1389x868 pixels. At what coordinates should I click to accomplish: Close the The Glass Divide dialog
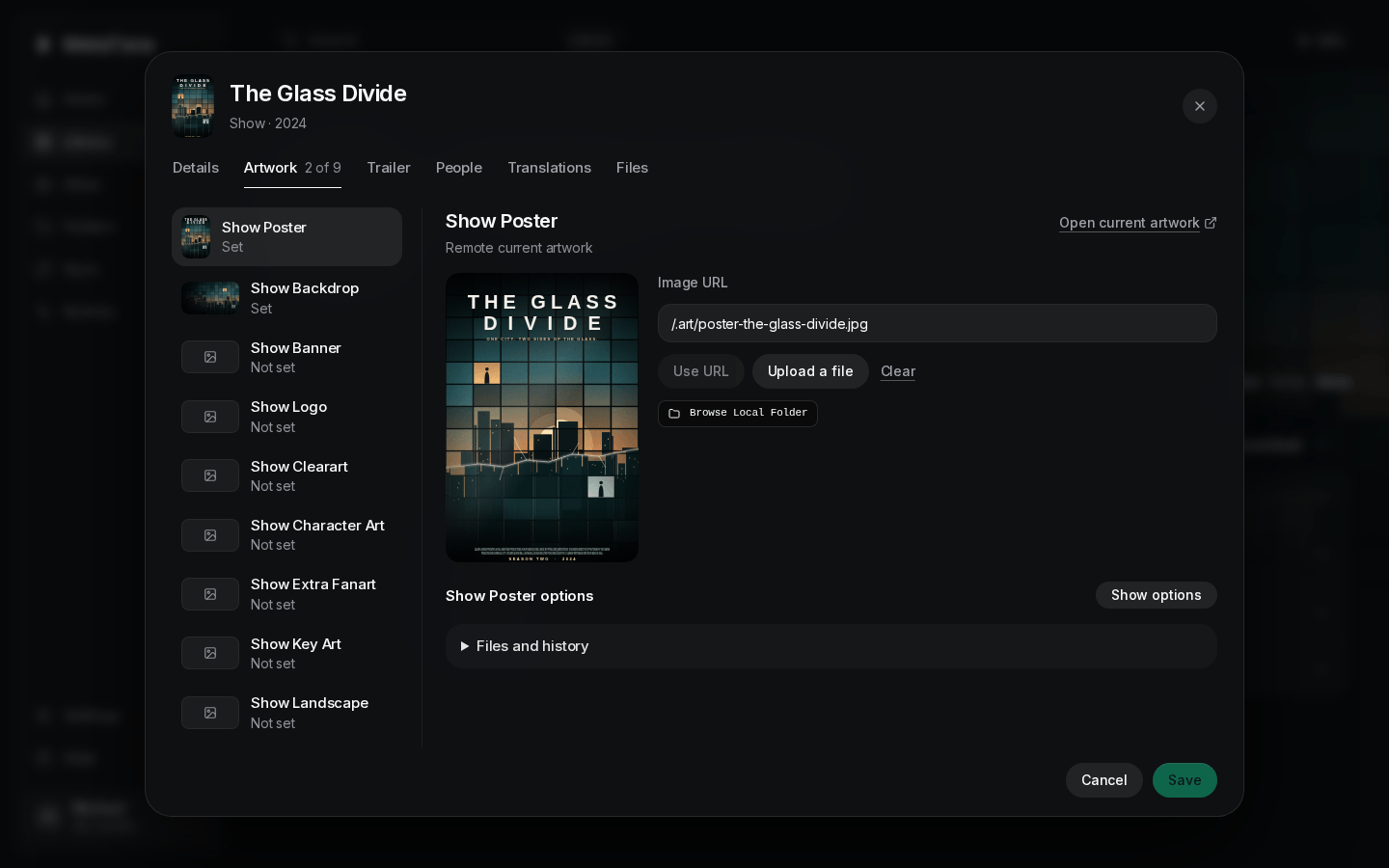(x=1200, y=106)
